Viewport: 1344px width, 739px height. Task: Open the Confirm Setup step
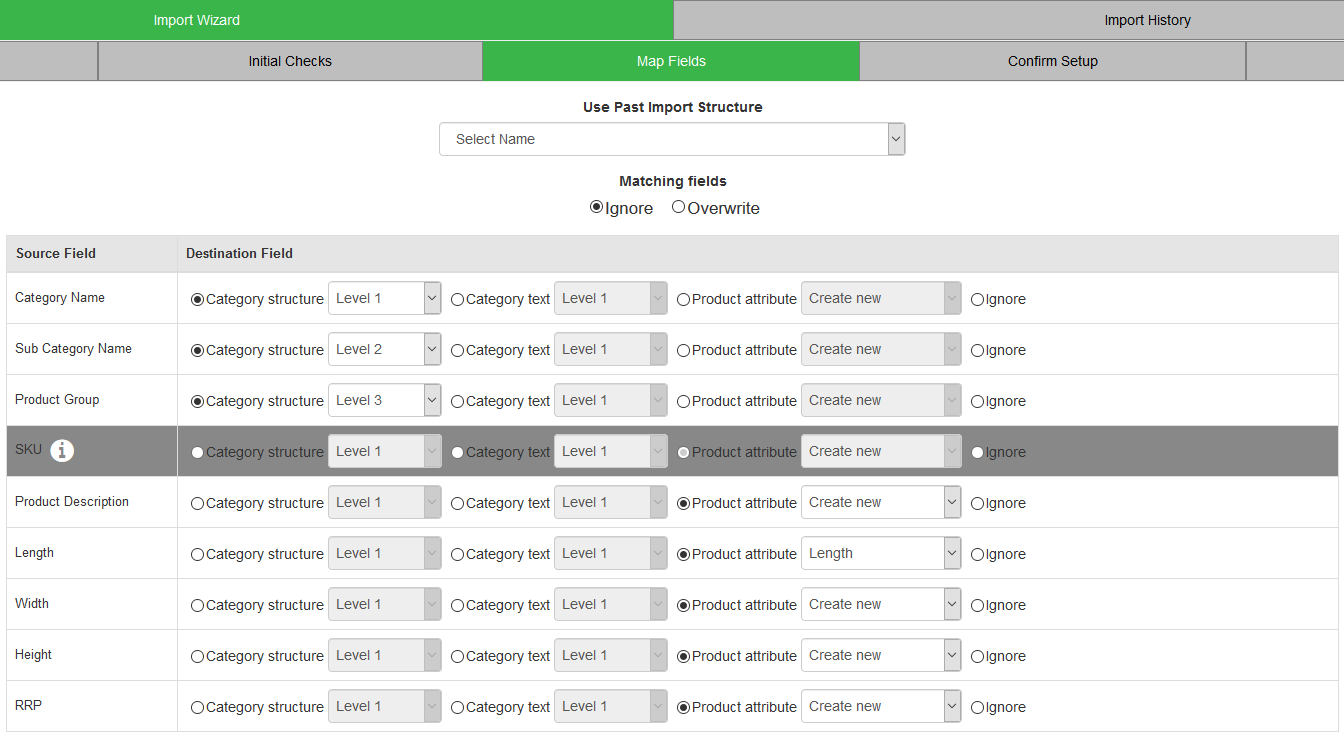1053,61
